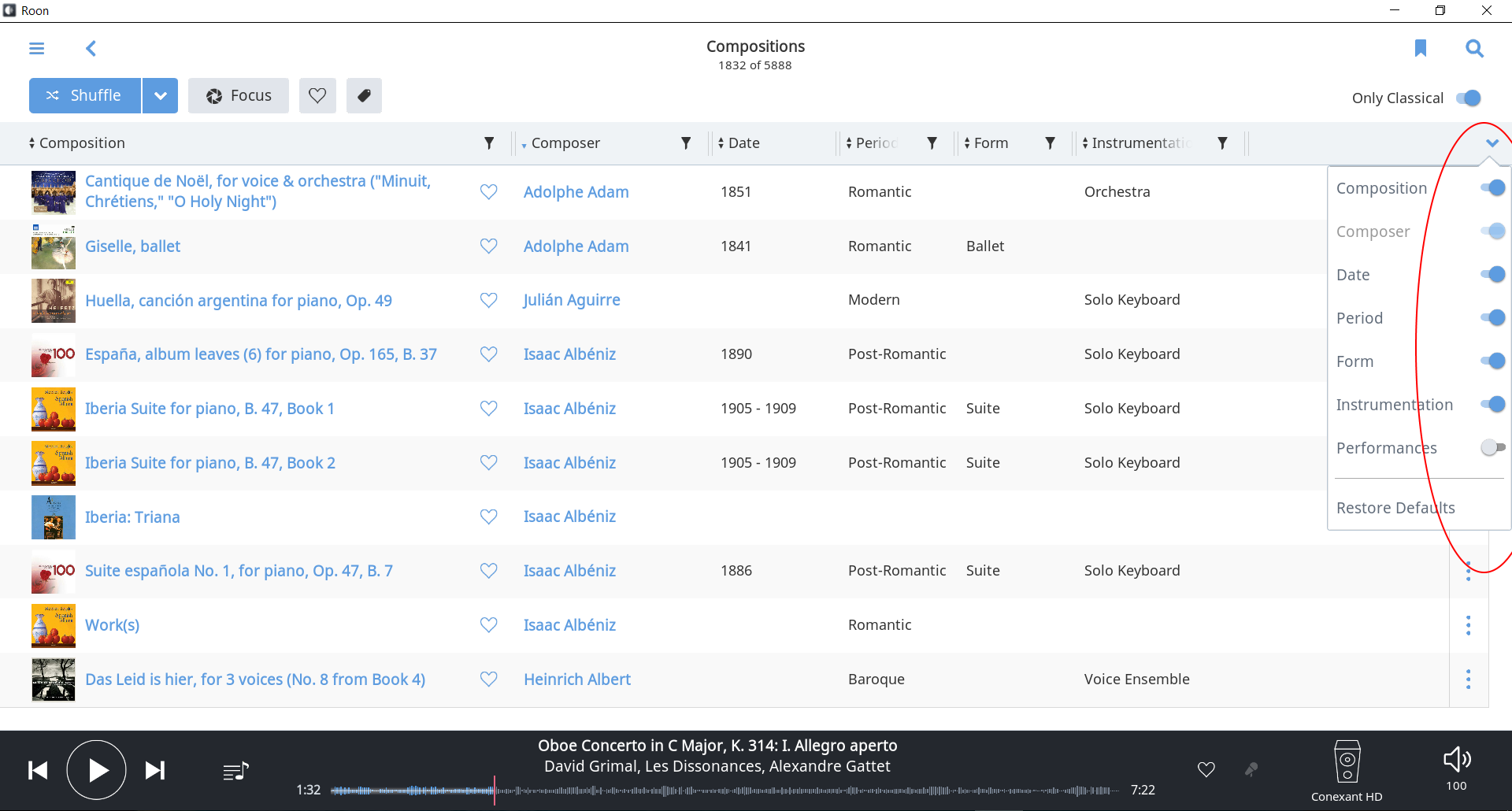Seek in the playback waveform bar
The width and height of the screenshot is (1512, 811).
(724, 791)
